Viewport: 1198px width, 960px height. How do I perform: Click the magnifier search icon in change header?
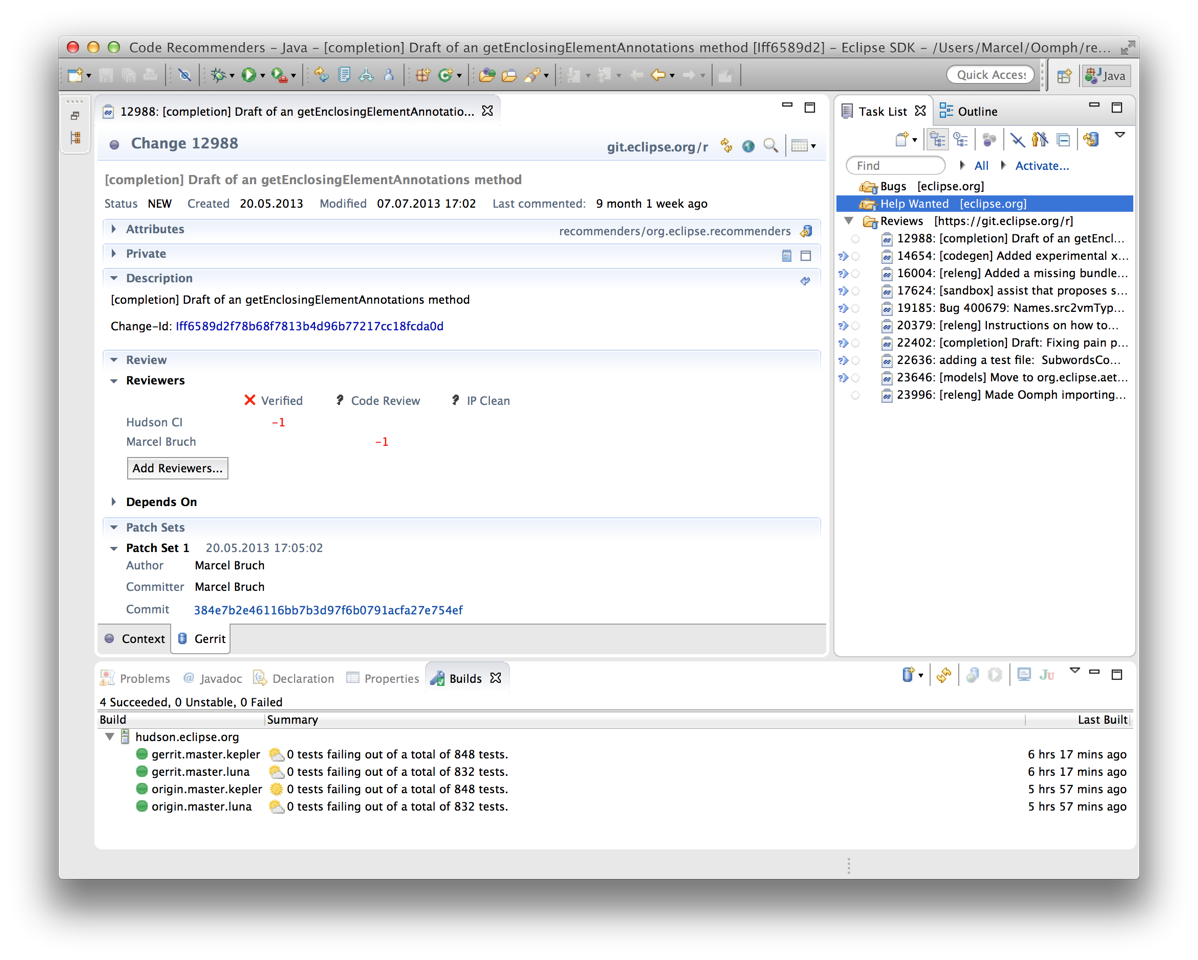coord(771,146)
